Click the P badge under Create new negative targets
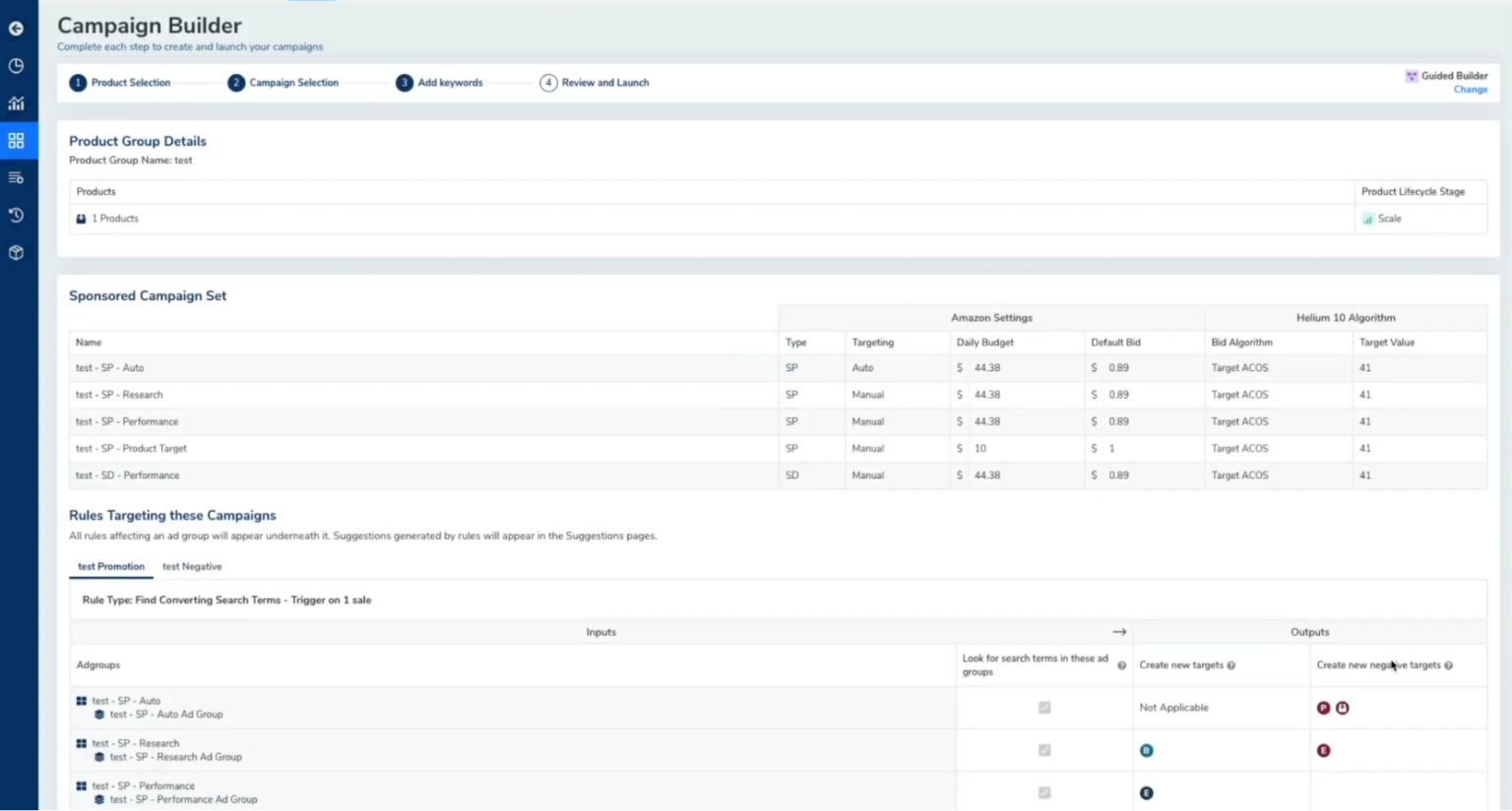The width and height of the screenshot is (1512, 811). pos(1324,707)
